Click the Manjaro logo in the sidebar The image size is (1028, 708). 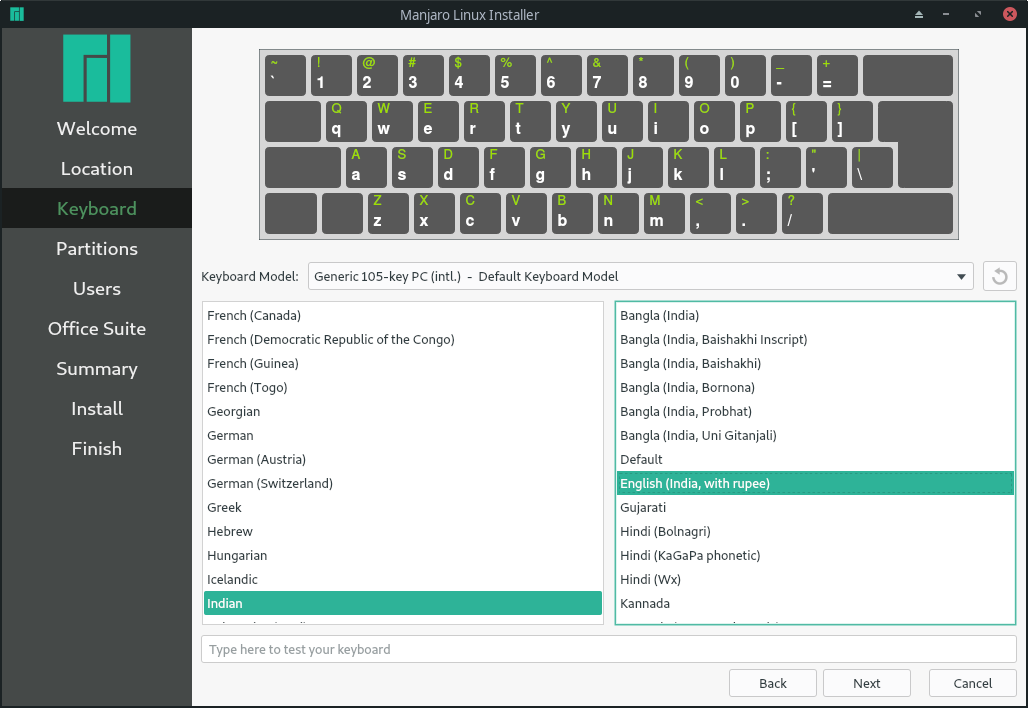point(96,68)
